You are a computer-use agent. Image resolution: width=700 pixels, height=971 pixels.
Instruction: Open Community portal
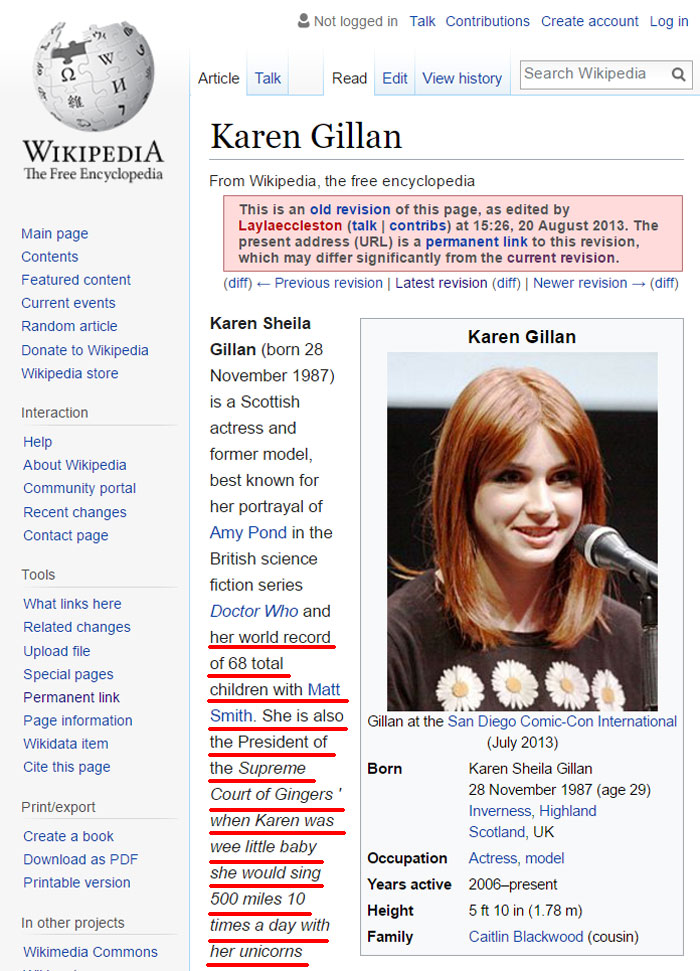click(79, 489)
